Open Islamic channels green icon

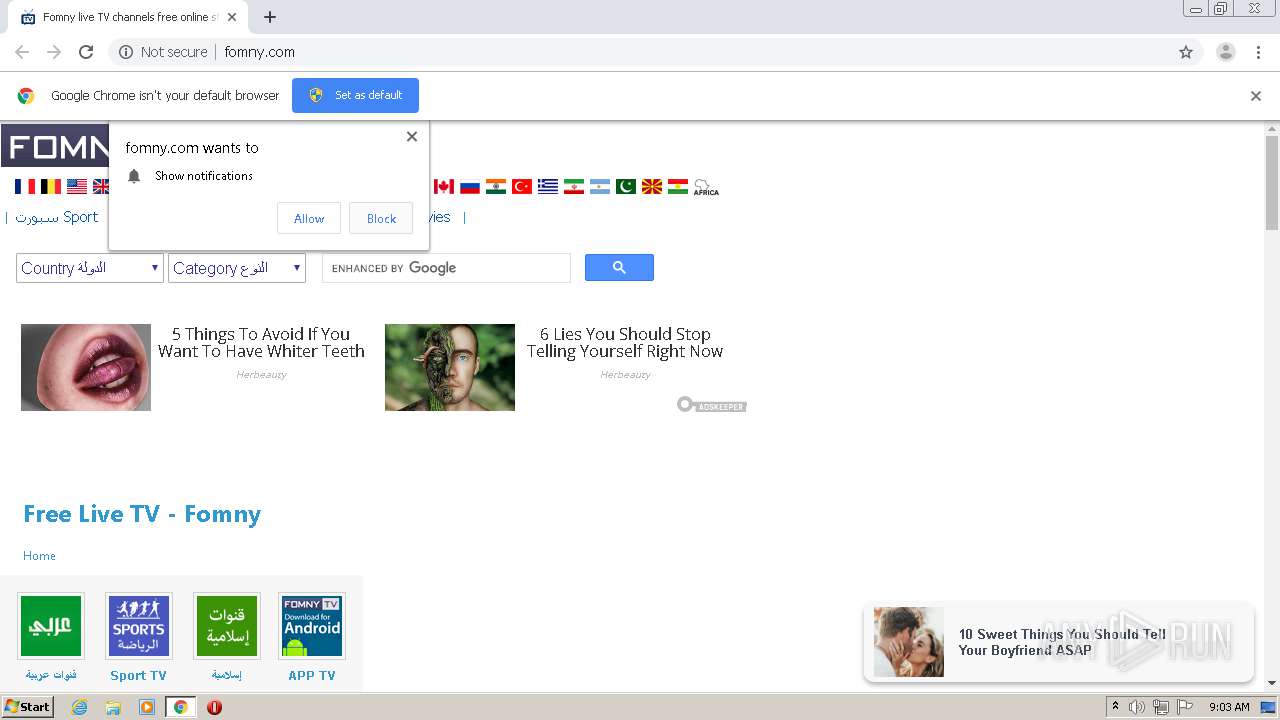(226, 626)
